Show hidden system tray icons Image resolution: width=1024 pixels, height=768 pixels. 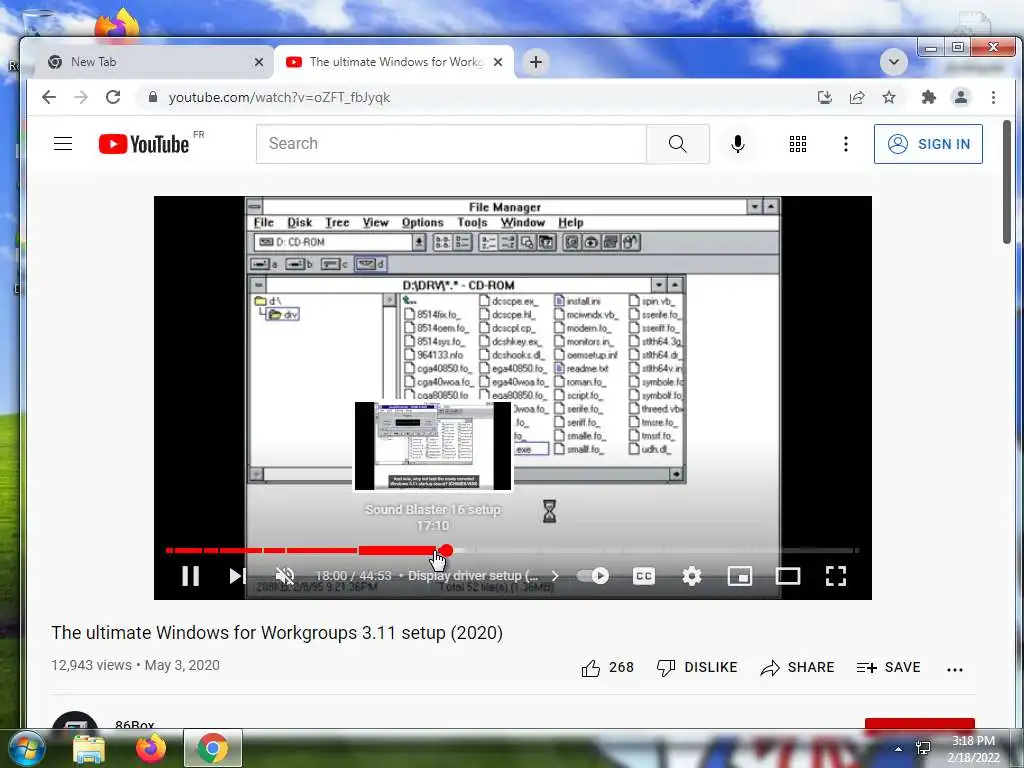click(x=899, y=749)
